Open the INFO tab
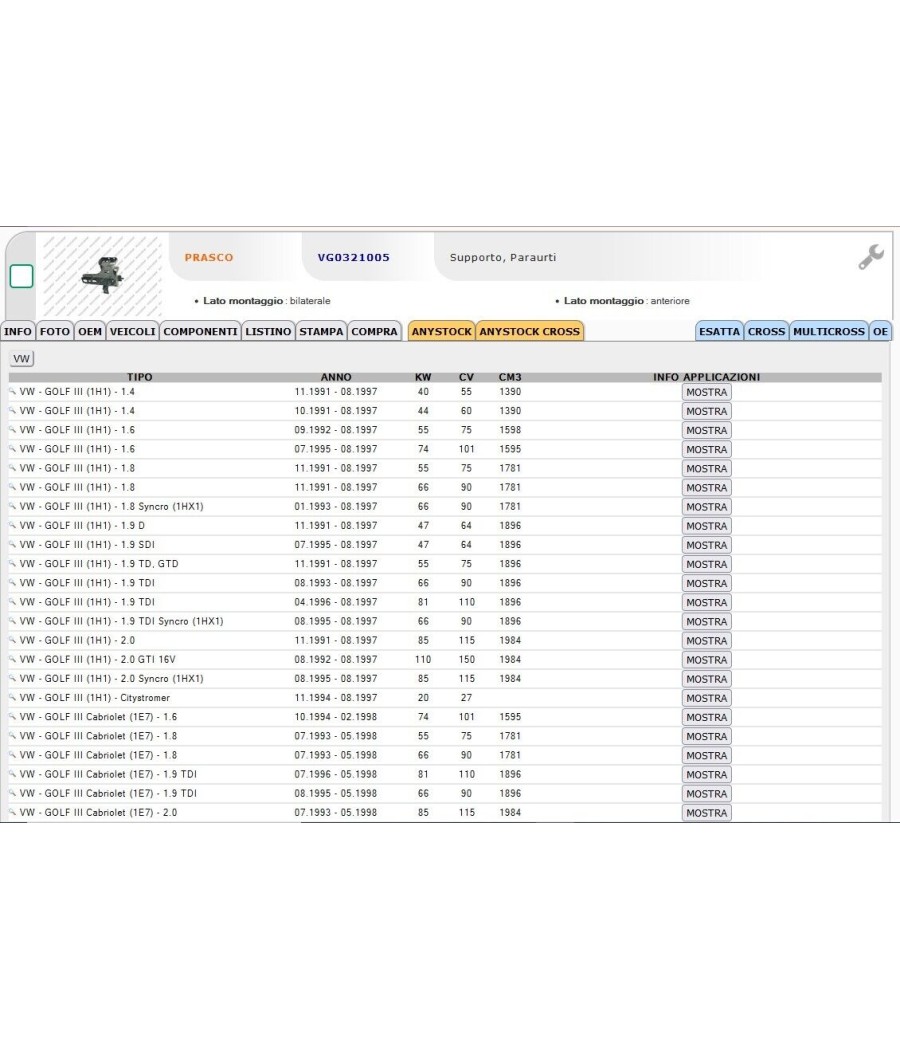Viewport: 900px width, 1050px height. [17, 331]
